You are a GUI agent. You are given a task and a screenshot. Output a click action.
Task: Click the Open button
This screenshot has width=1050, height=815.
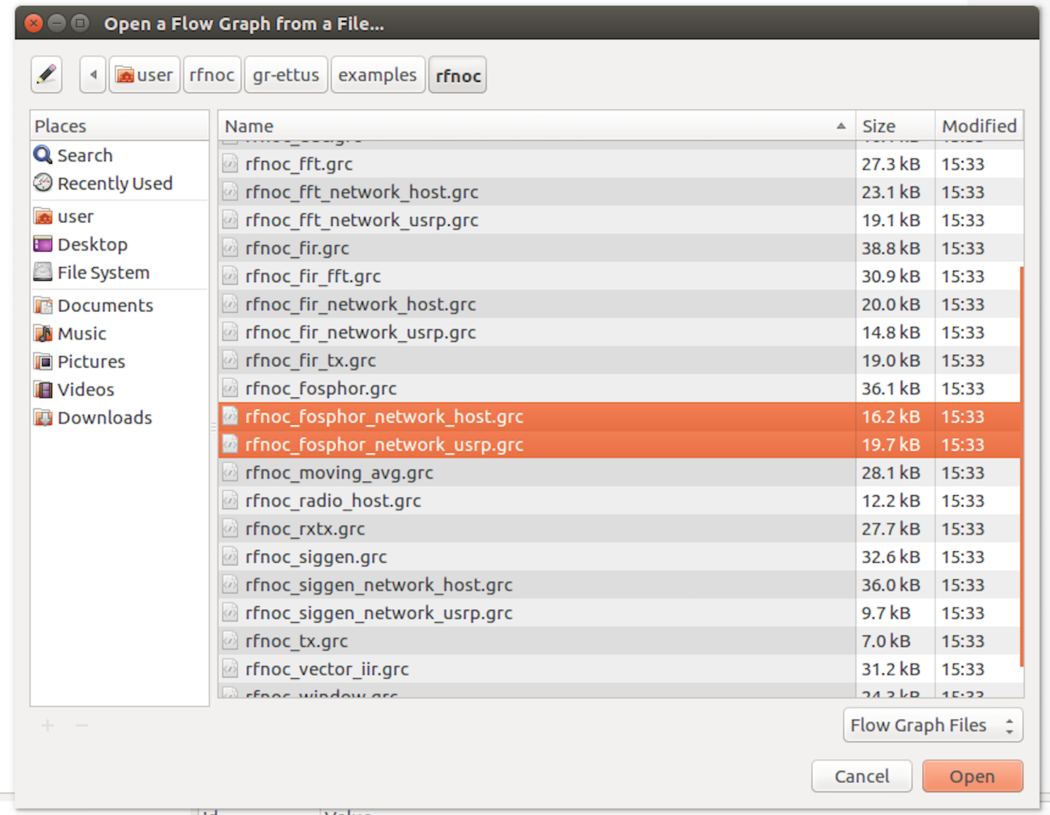pos(972,776)
